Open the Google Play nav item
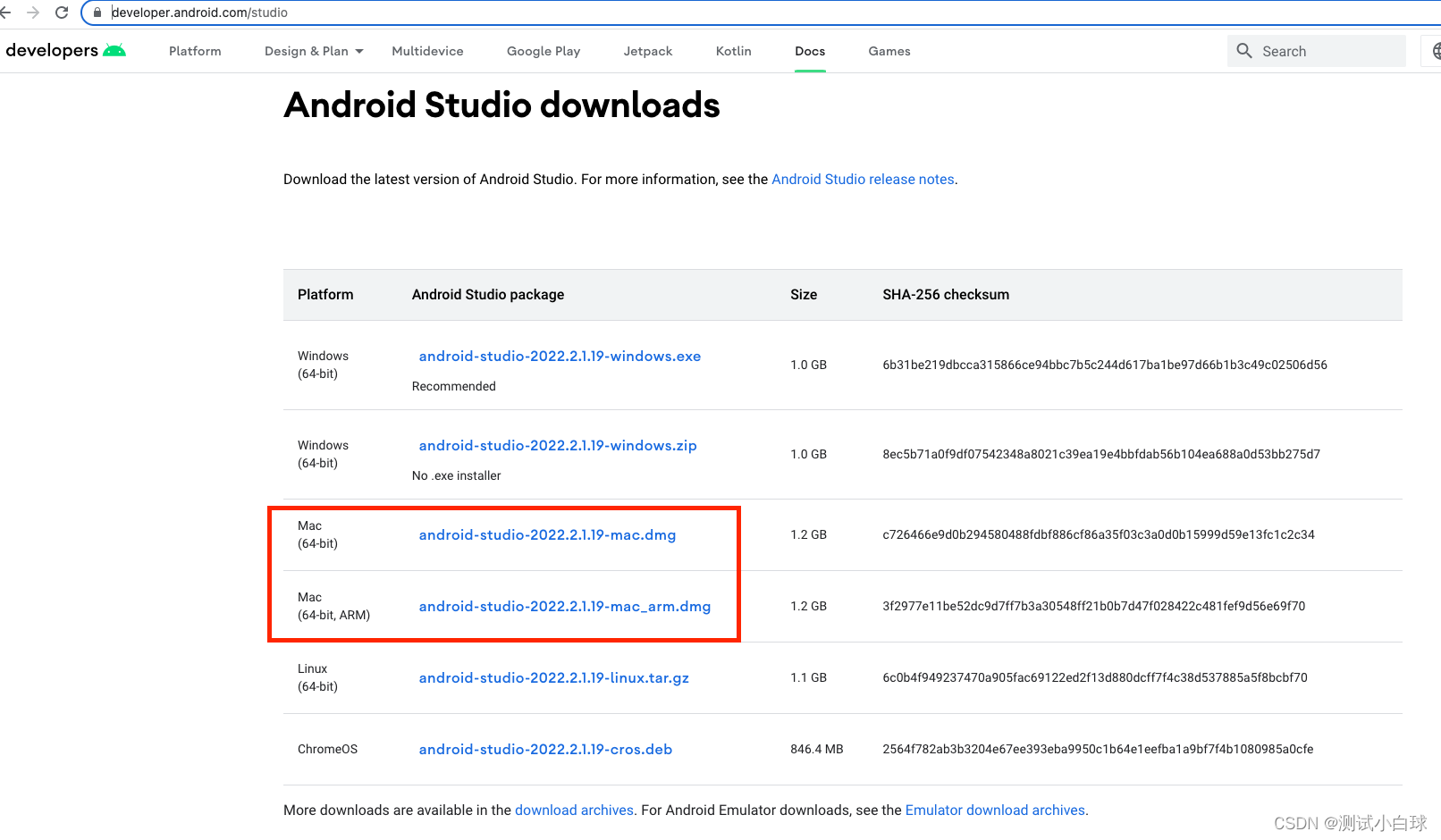The image size is (1441, 840). (544, 51)
